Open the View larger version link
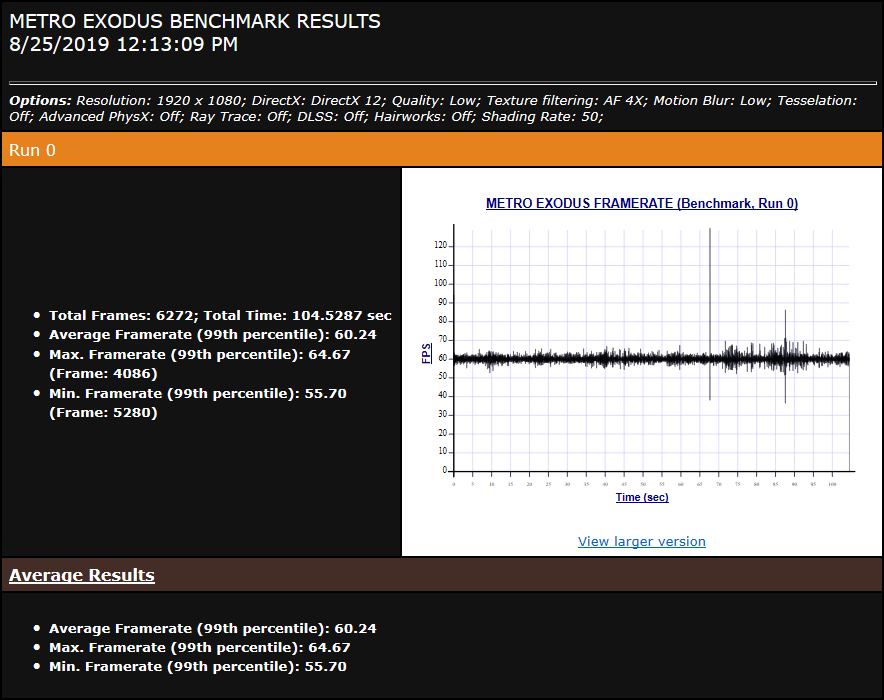 (x=642, y=541)
